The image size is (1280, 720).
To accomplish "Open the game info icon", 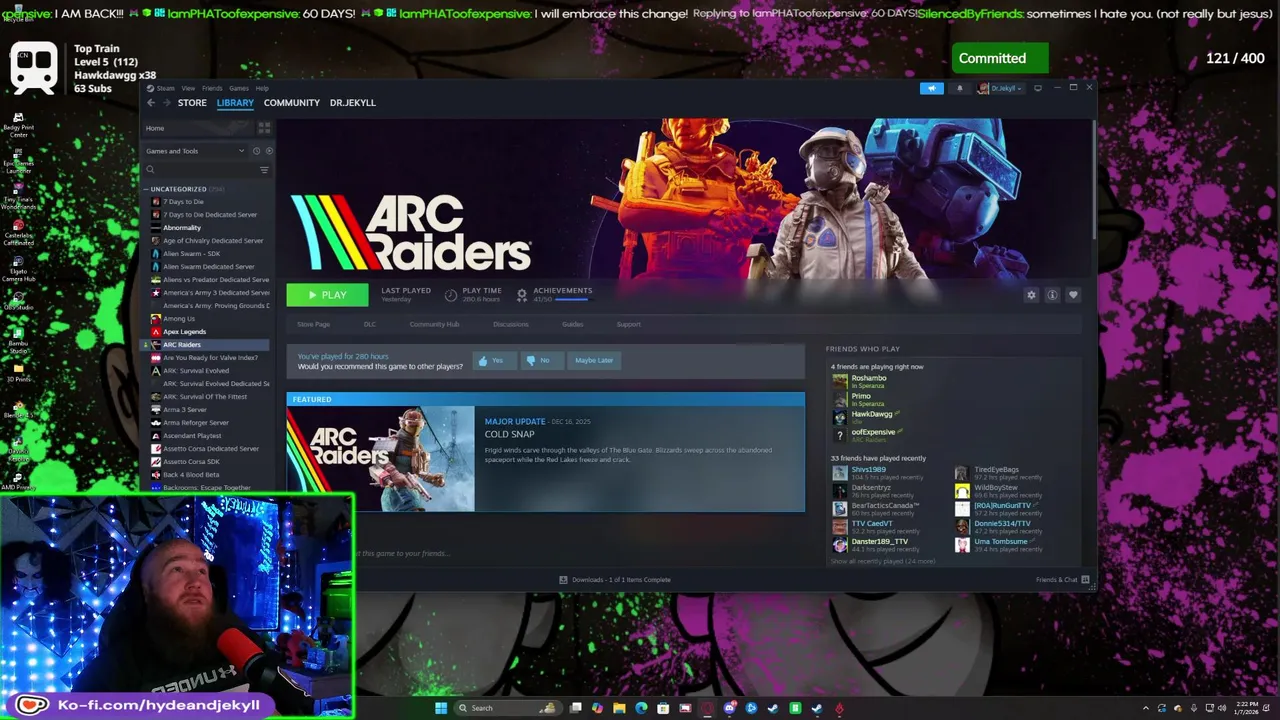I will pyautogui.click(x=1052, y=295).
